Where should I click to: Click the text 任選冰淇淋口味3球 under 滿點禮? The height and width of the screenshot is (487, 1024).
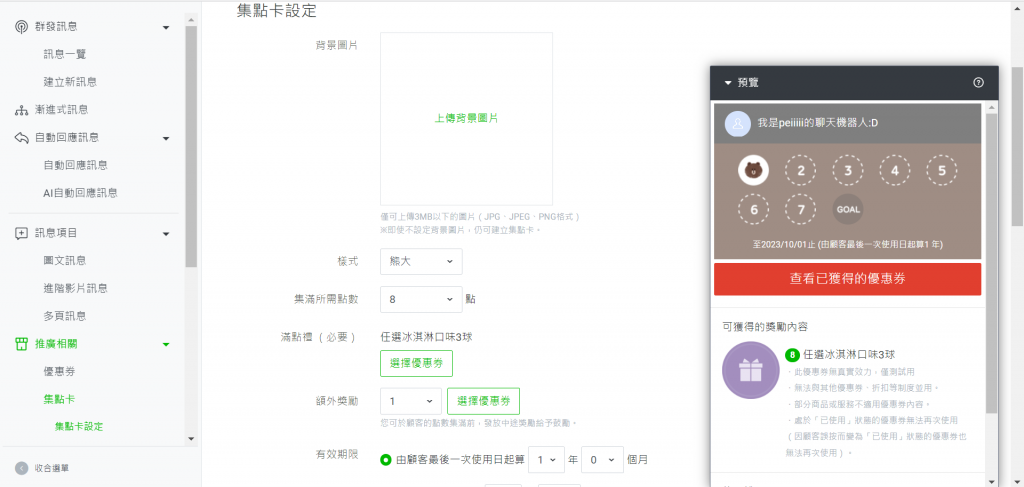click(x=426, y=337)
